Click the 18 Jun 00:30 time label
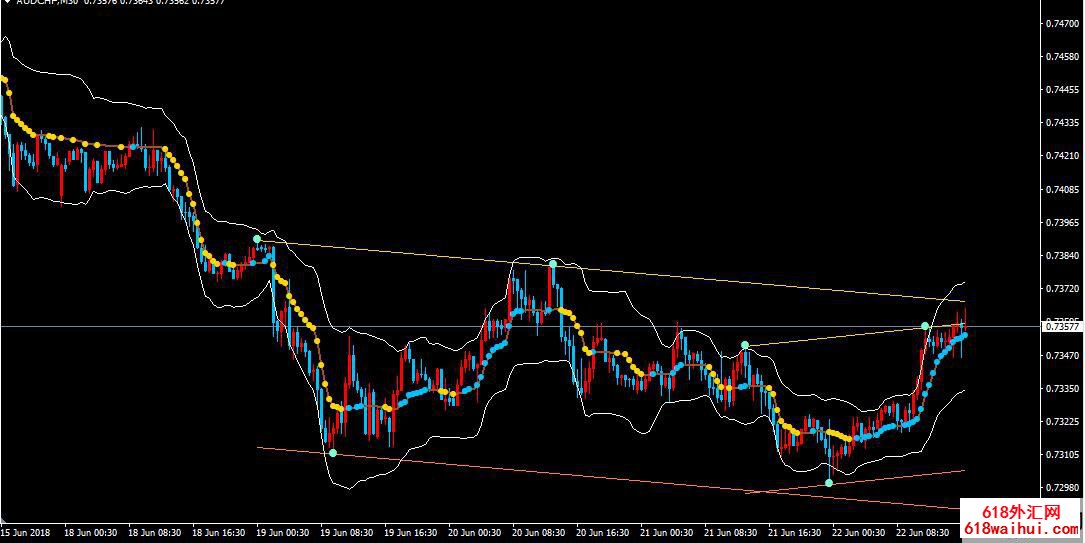 point(91,533)
